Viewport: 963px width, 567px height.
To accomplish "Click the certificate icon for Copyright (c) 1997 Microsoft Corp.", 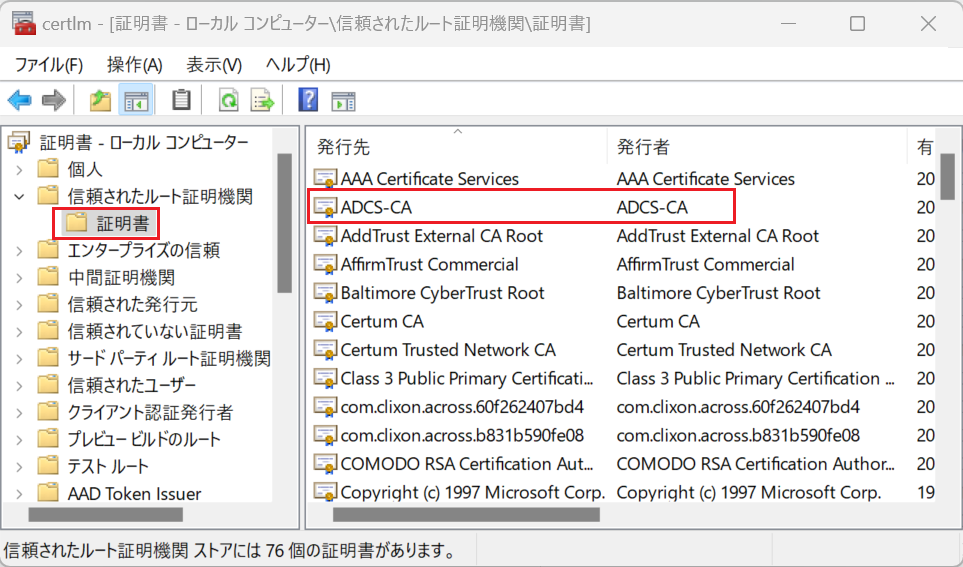I will click(325, 492).
